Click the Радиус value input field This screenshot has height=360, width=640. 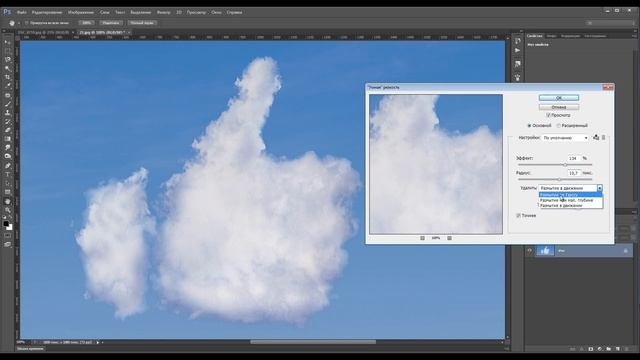[x=573, y=173]
